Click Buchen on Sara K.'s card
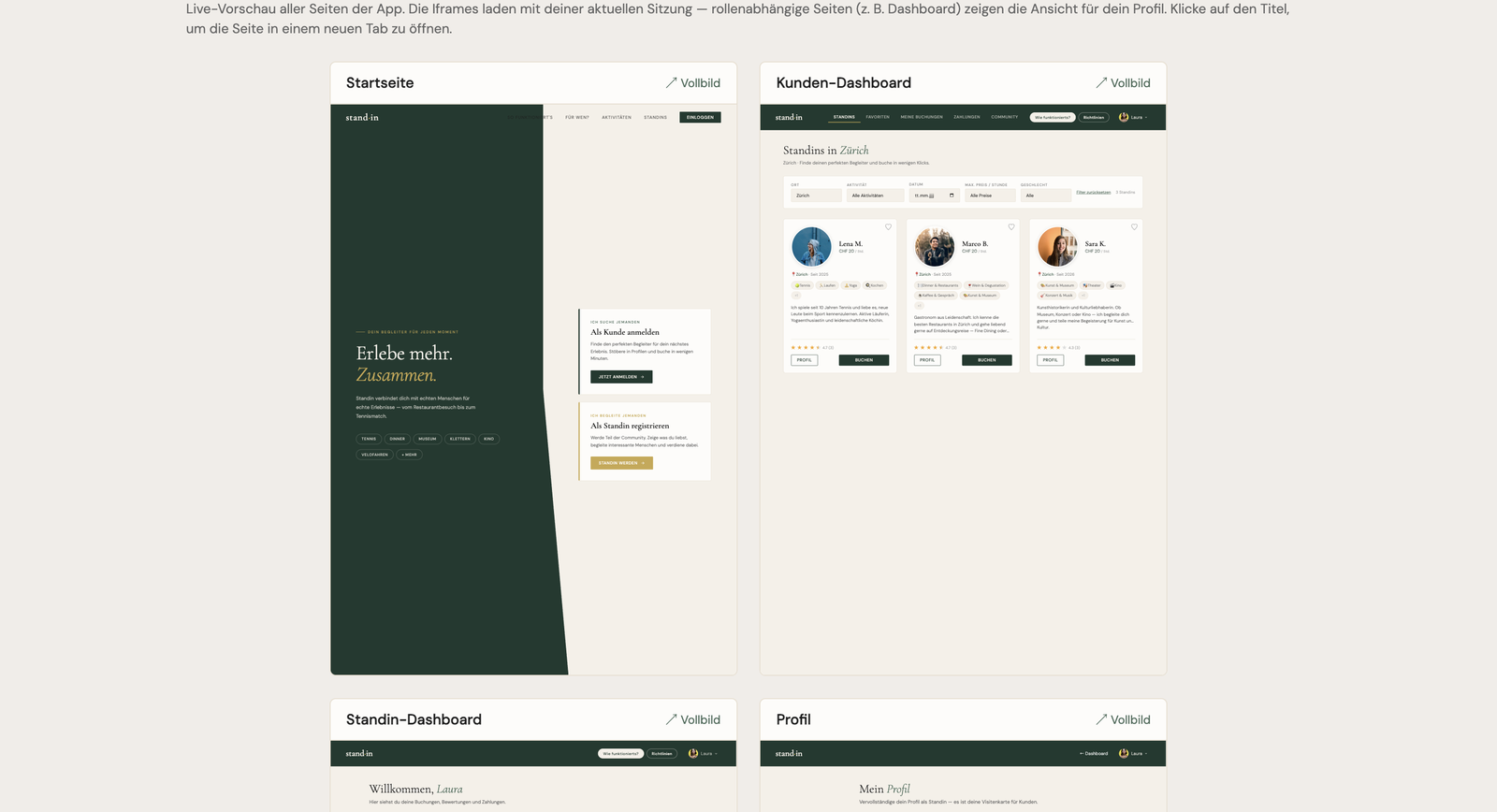Image resolution: width=1497 pixels, height=812 pixels. click(1110, 360)
